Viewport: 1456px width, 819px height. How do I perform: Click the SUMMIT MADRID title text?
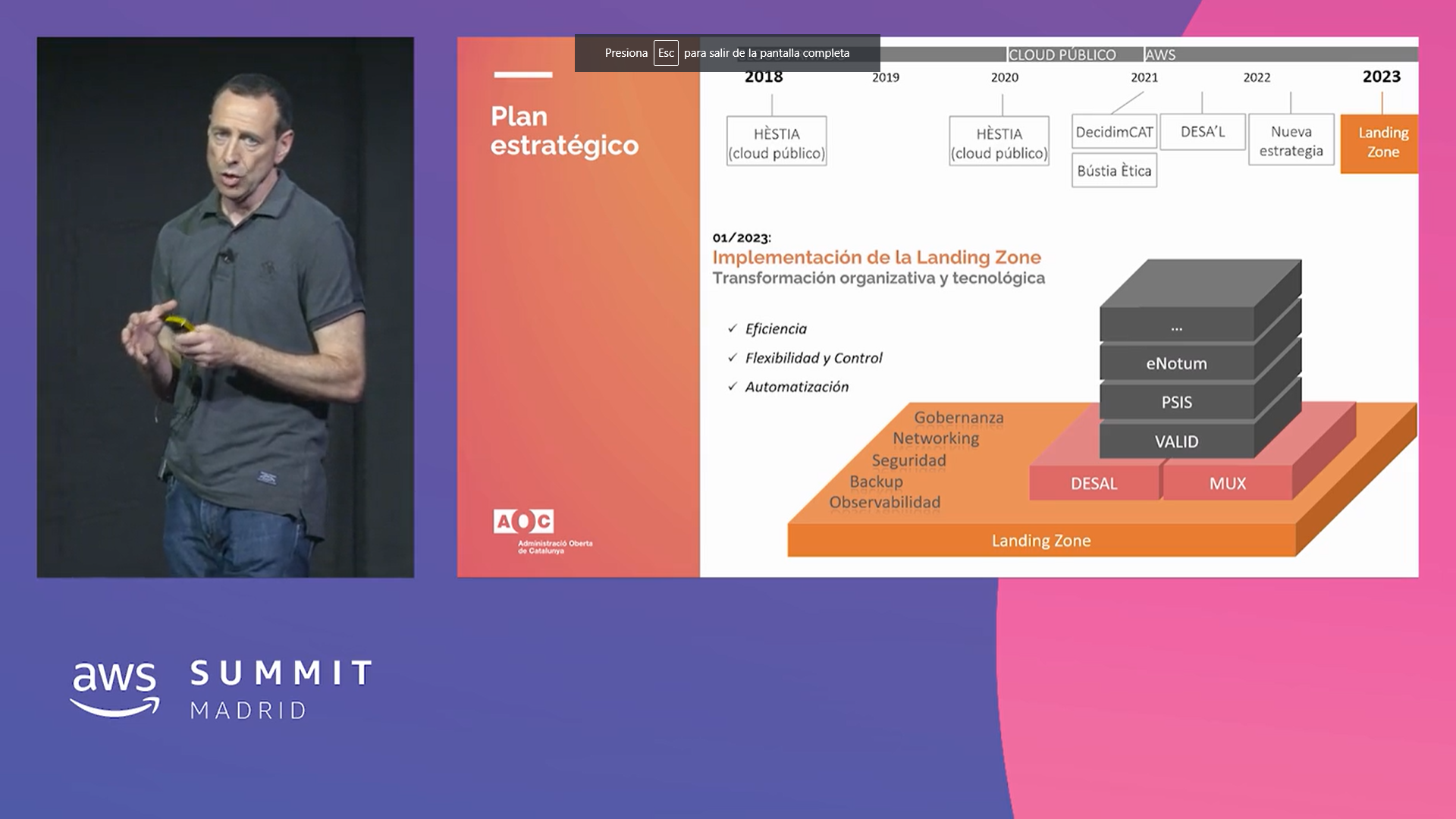281,689
